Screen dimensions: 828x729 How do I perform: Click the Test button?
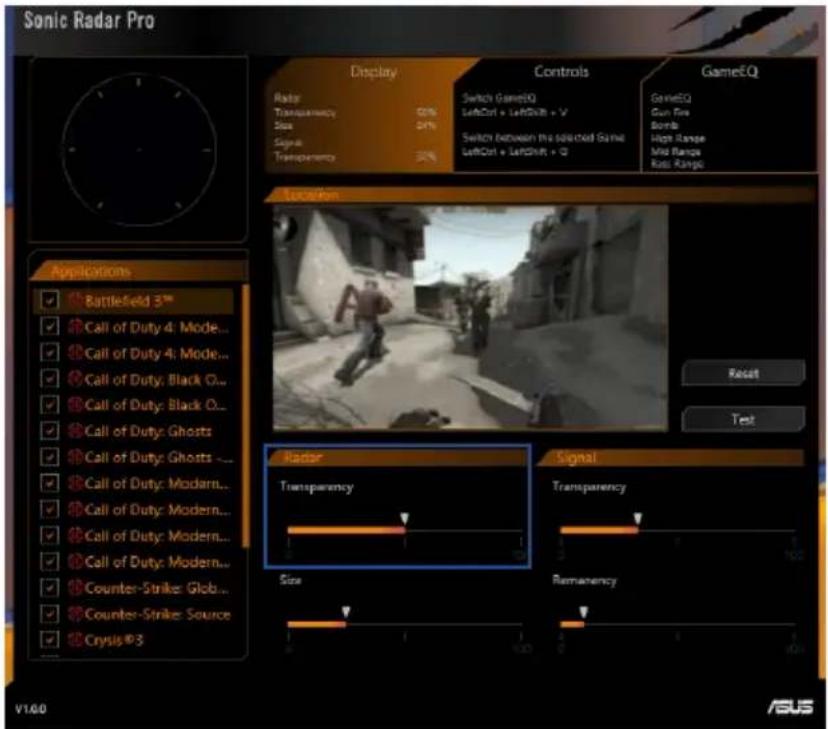tap(744, 419)
